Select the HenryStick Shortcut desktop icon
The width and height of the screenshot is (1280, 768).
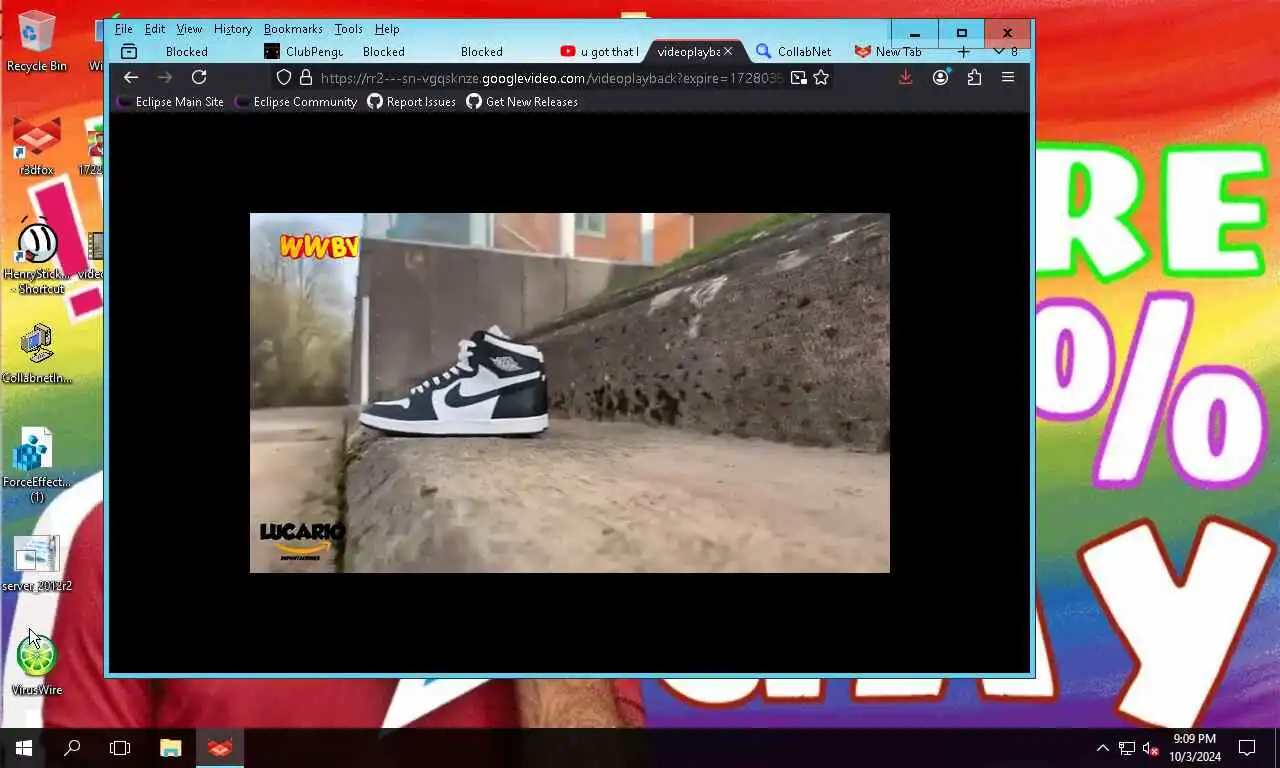click(x=37, y=256)
